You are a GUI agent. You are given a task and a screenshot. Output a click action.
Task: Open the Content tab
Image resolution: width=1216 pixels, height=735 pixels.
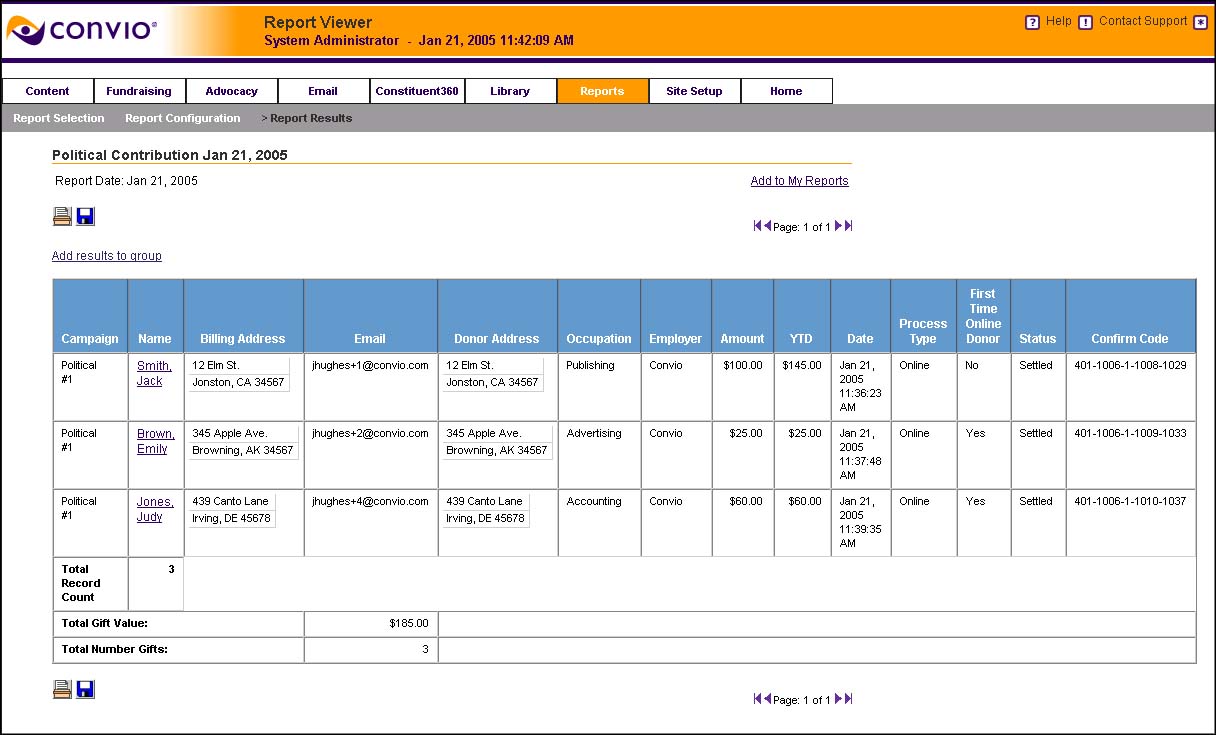pos(48,91)
